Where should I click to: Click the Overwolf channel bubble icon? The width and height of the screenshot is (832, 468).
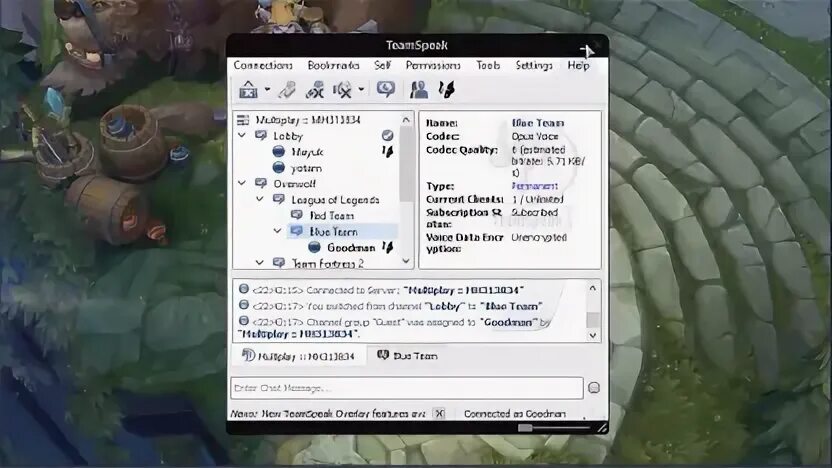click(261, 184)
